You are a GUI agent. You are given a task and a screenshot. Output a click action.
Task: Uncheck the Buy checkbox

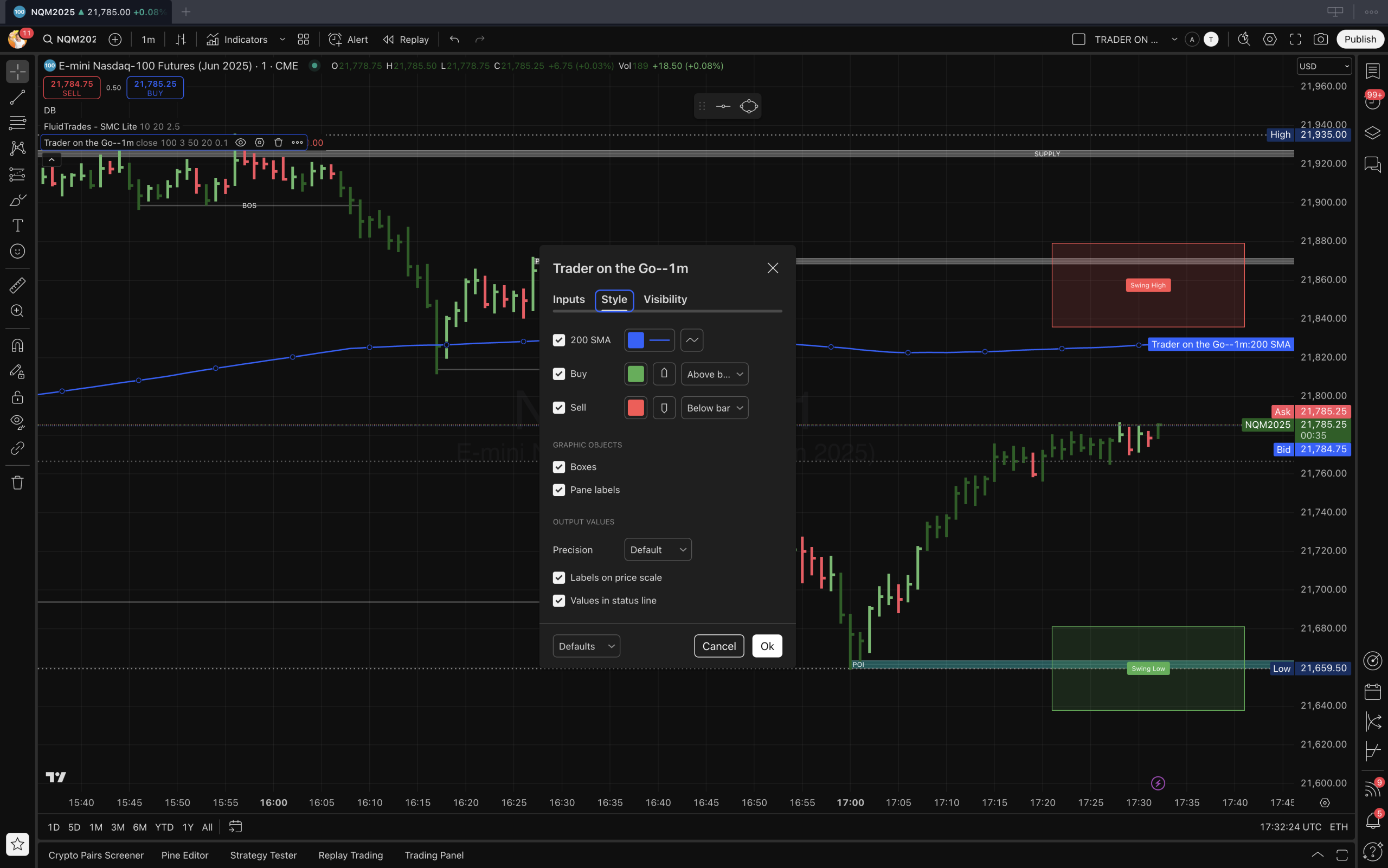[558, 374]
